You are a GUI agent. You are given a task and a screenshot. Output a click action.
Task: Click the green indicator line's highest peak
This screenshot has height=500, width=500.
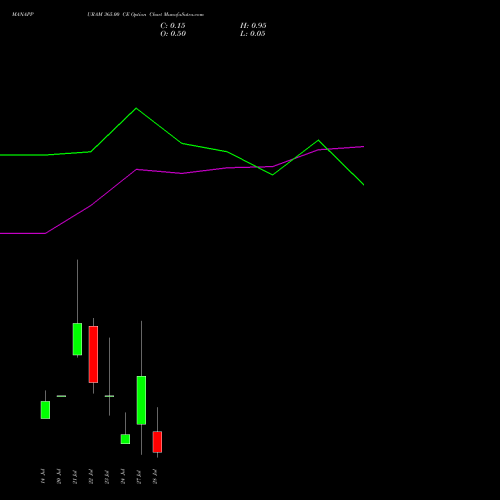pos(136,108)
